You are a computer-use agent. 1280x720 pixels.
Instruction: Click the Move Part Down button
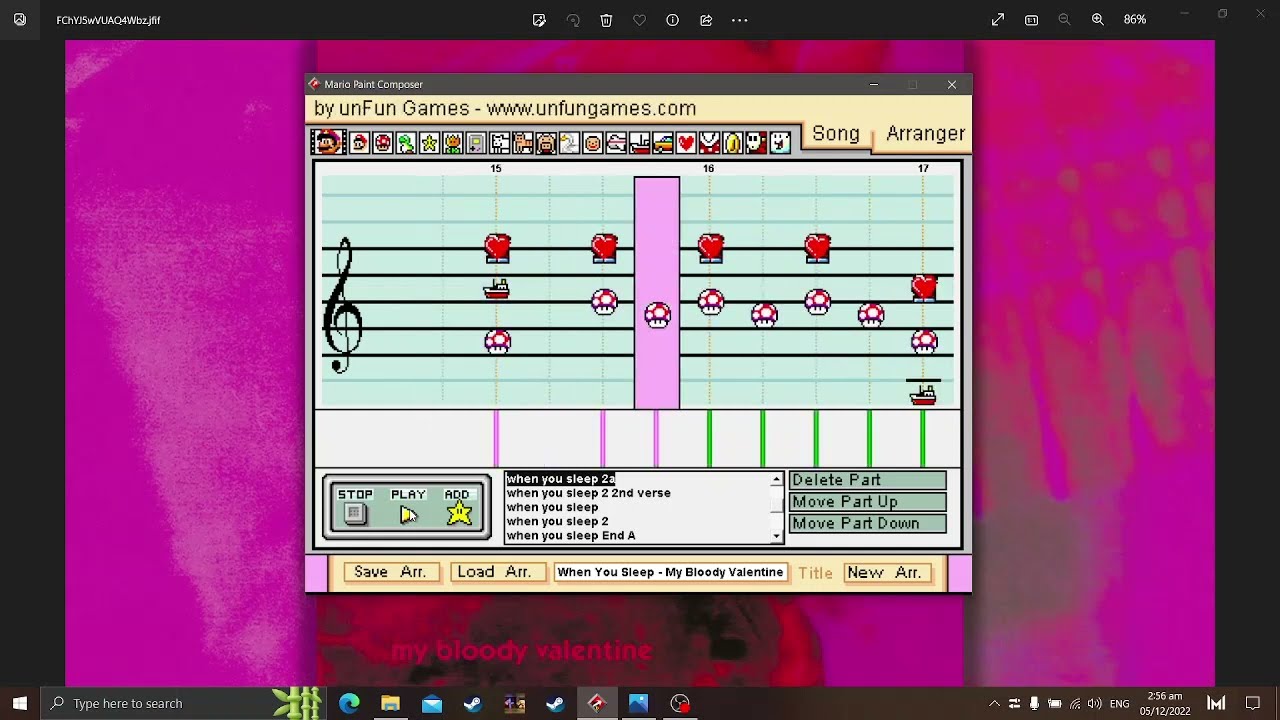click(867, 523)
